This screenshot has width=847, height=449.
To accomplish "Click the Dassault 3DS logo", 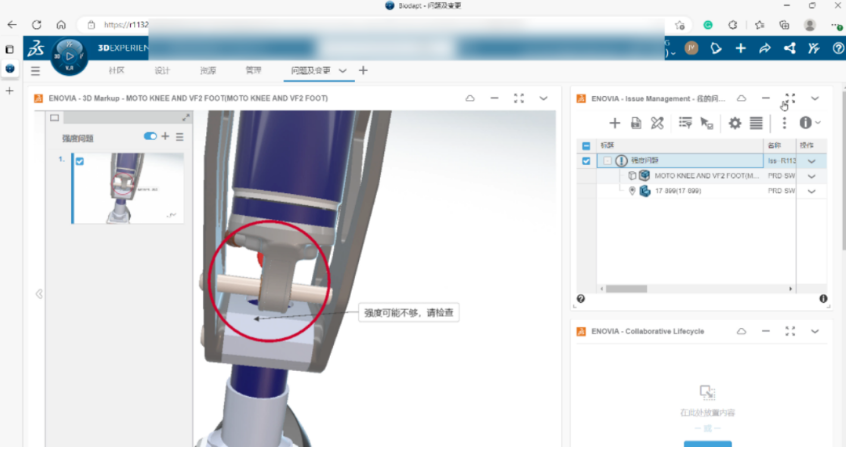I will coord(36,49).
